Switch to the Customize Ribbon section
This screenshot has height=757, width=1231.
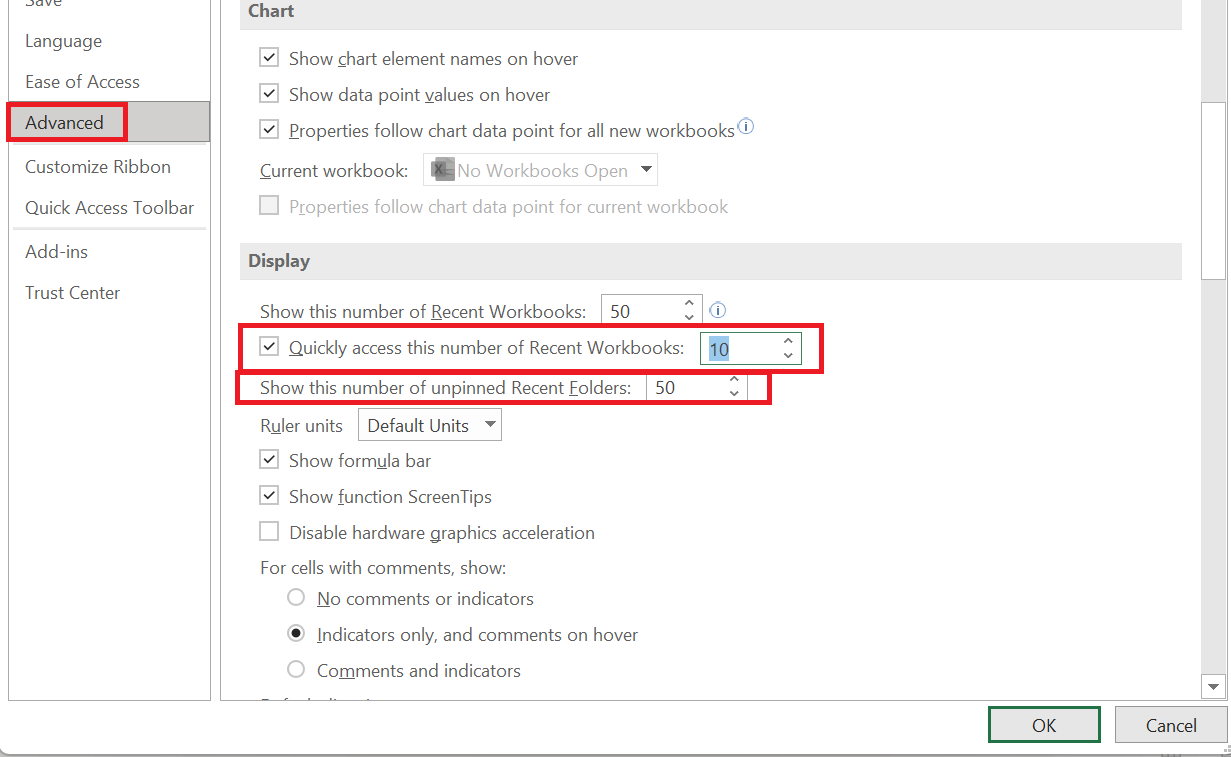[96, 166]
